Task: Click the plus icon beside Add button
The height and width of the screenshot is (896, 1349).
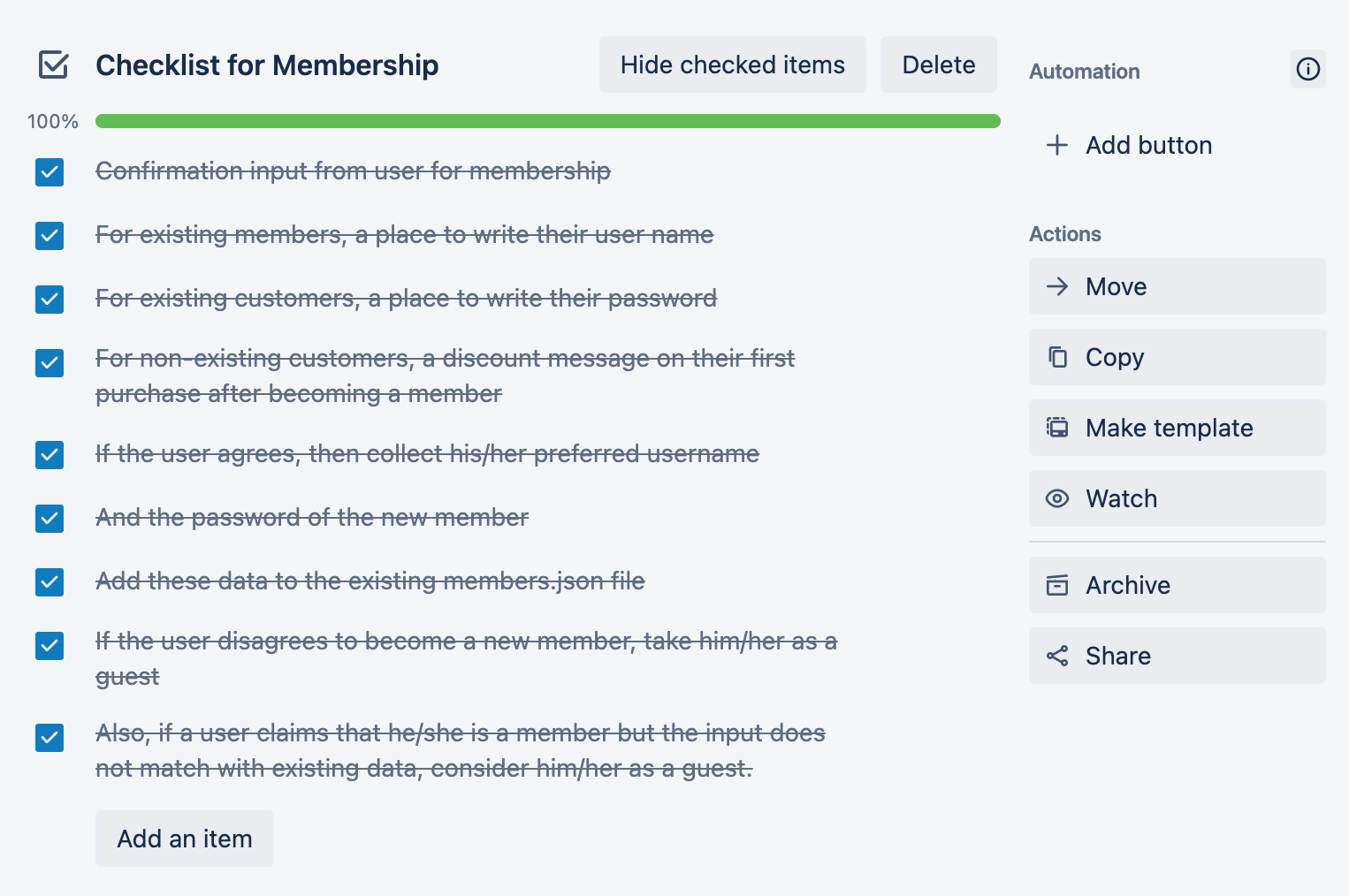Action: coord(1057,145)
